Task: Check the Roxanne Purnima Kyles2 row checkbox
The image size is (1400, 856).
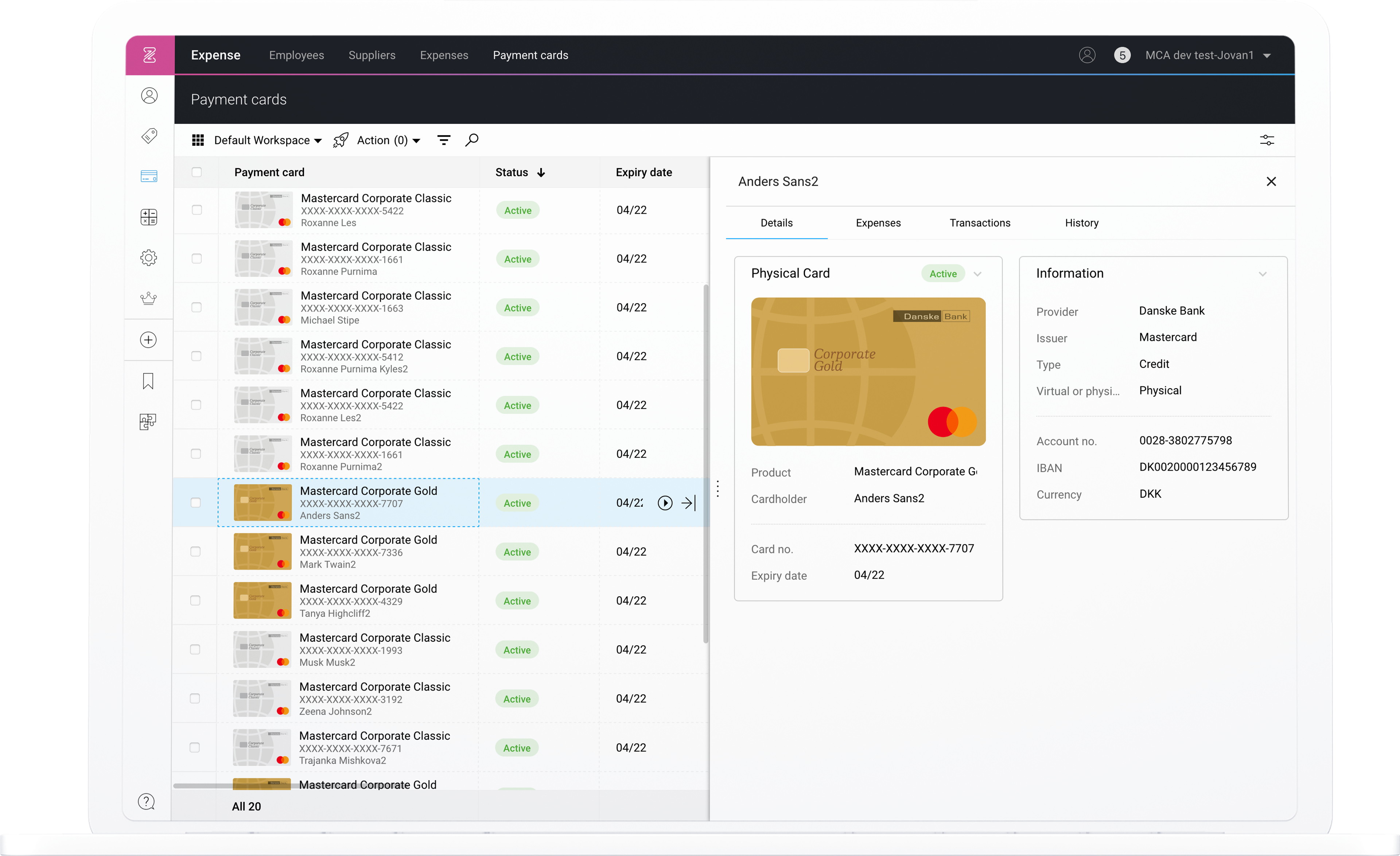Action: point(196,356)
